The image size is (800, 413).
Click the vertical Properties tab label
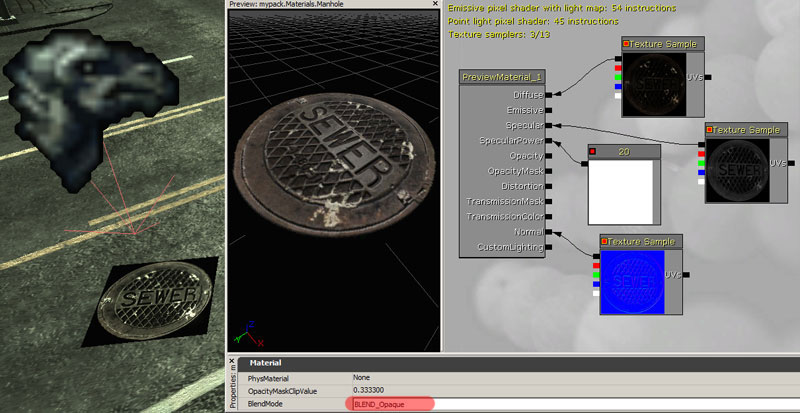pos(233,386)
